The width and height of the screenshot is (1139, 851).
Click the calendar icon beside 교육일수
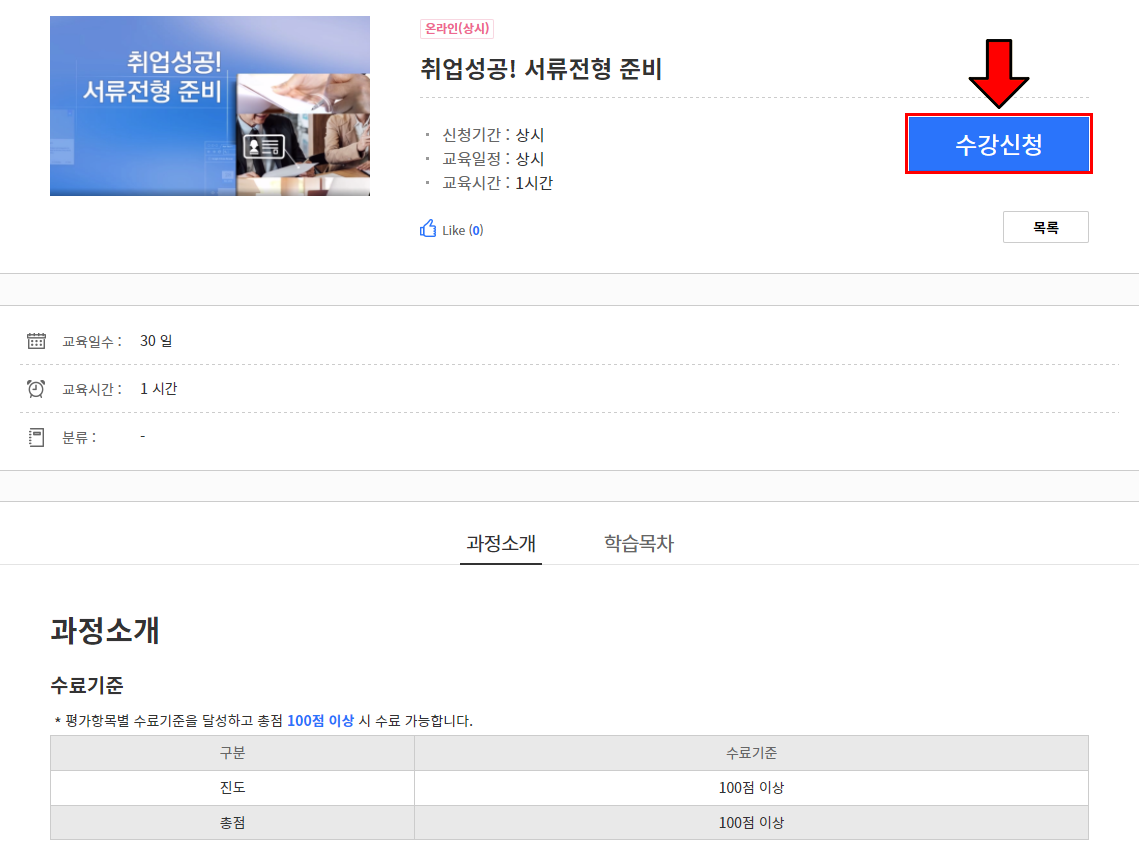36,341
